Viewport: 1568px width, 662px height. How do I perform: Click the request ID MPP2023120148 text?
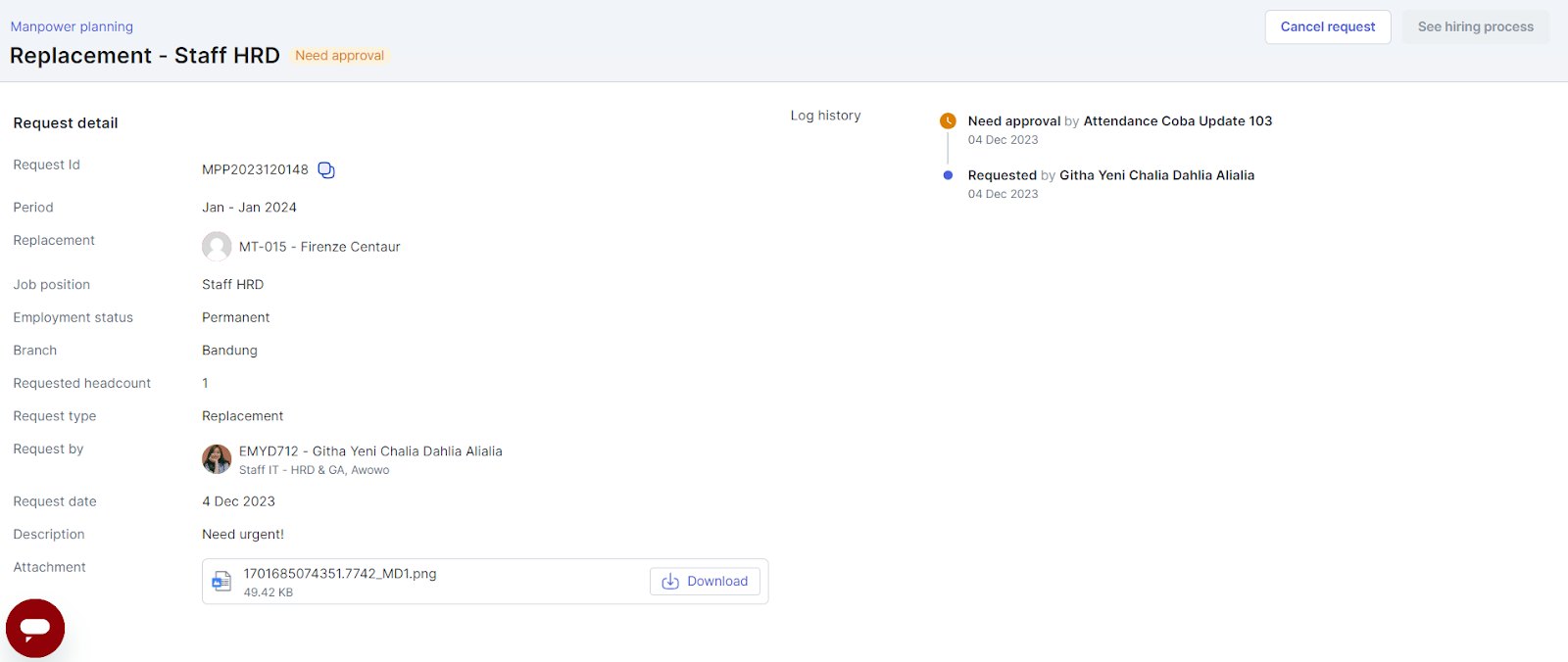pos(255,169)
